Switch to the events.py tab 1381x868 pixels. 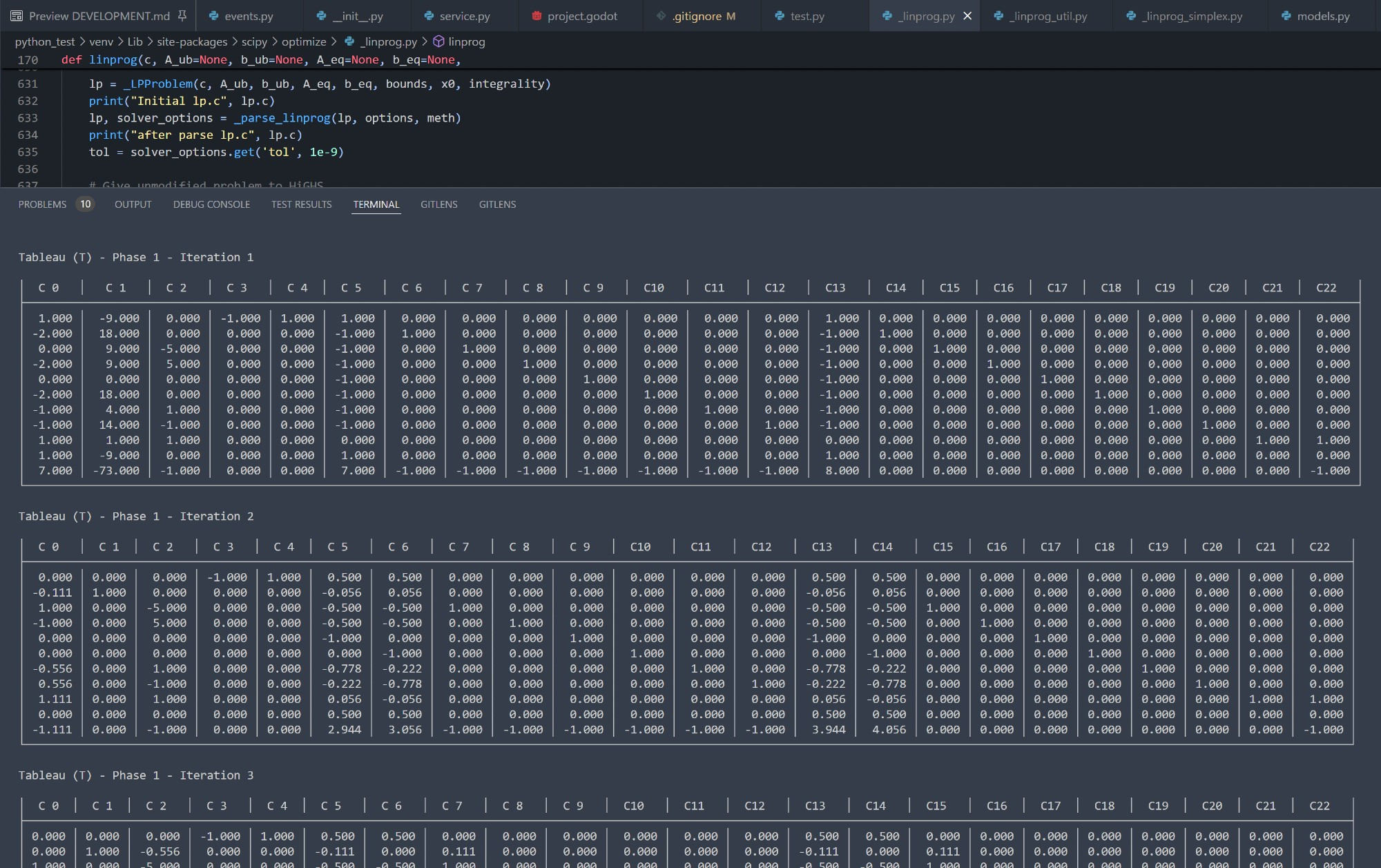(x=249, y=16)
